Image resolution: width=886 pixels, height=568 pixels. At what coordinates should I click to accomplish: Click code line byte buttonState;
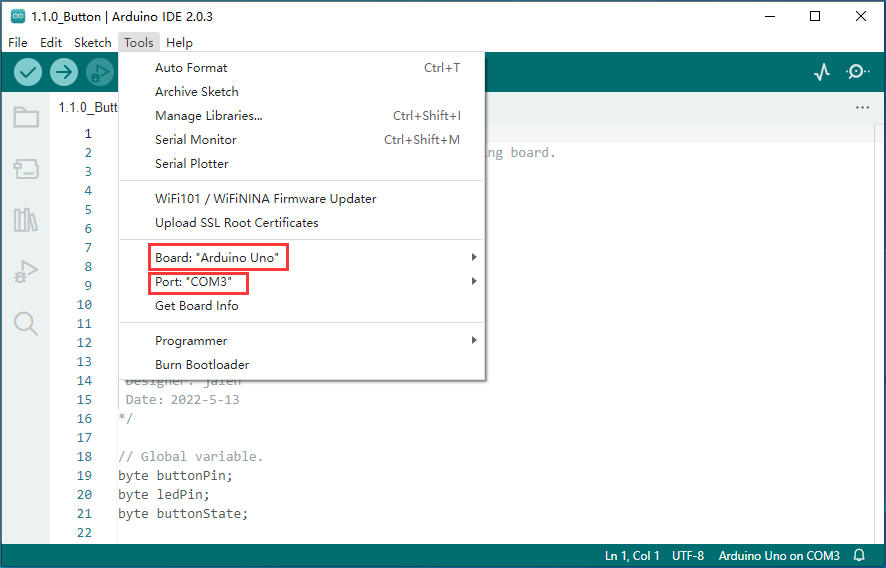pyautogui.click(x=183, y=514)
